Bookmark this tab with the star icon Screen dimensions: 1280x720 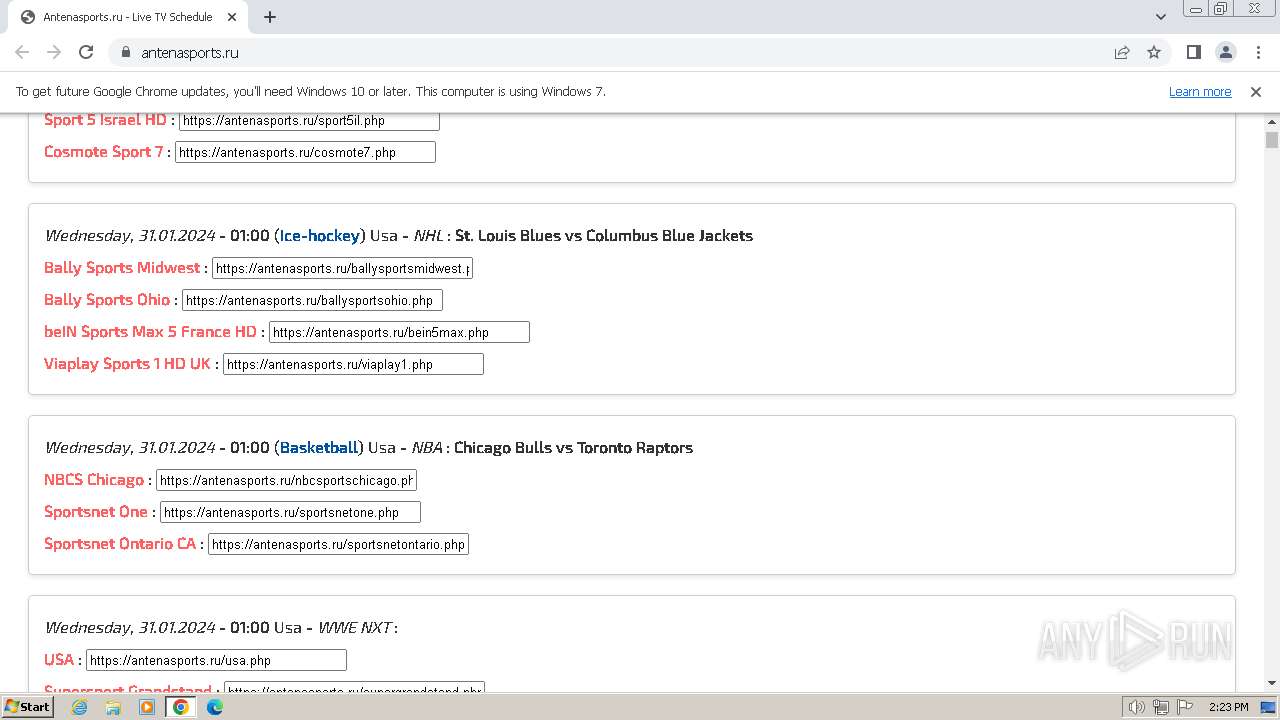click(x=1154, y=52)
